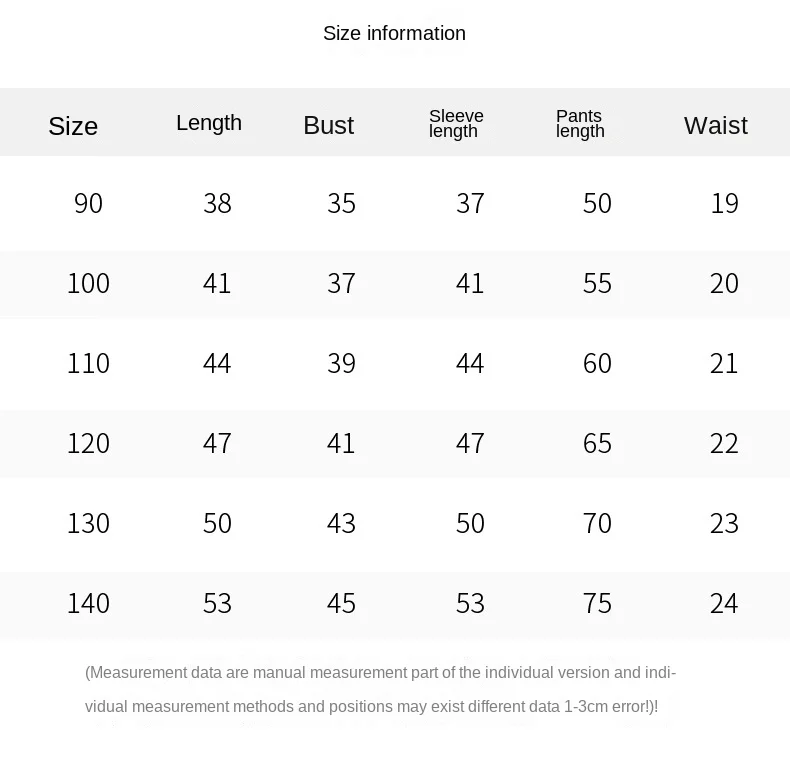This screenshot has height=764, width=790.
Task: Select size 110 in the Size column
Action: [x=88, y=363]
